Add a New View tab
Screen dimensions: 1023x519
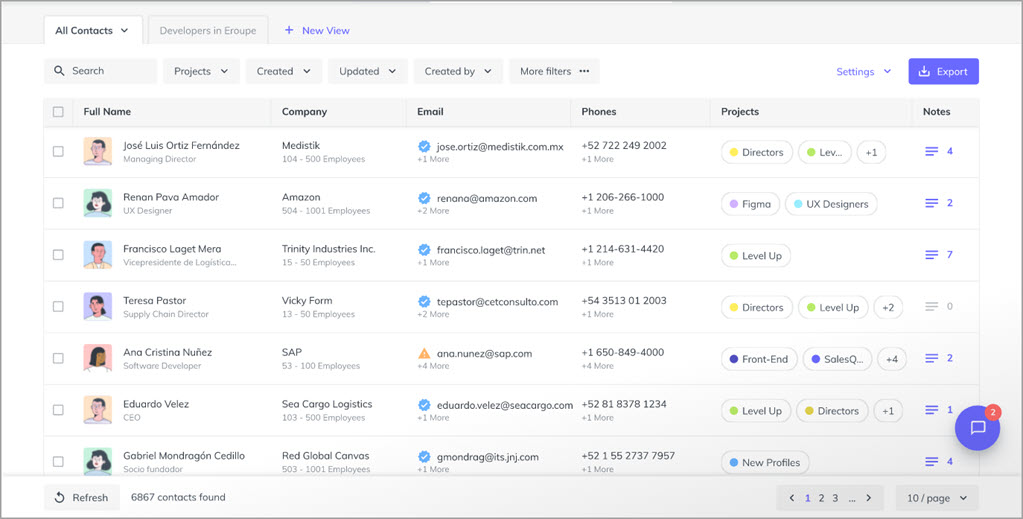pyautogui.click(x=317, y=30)
